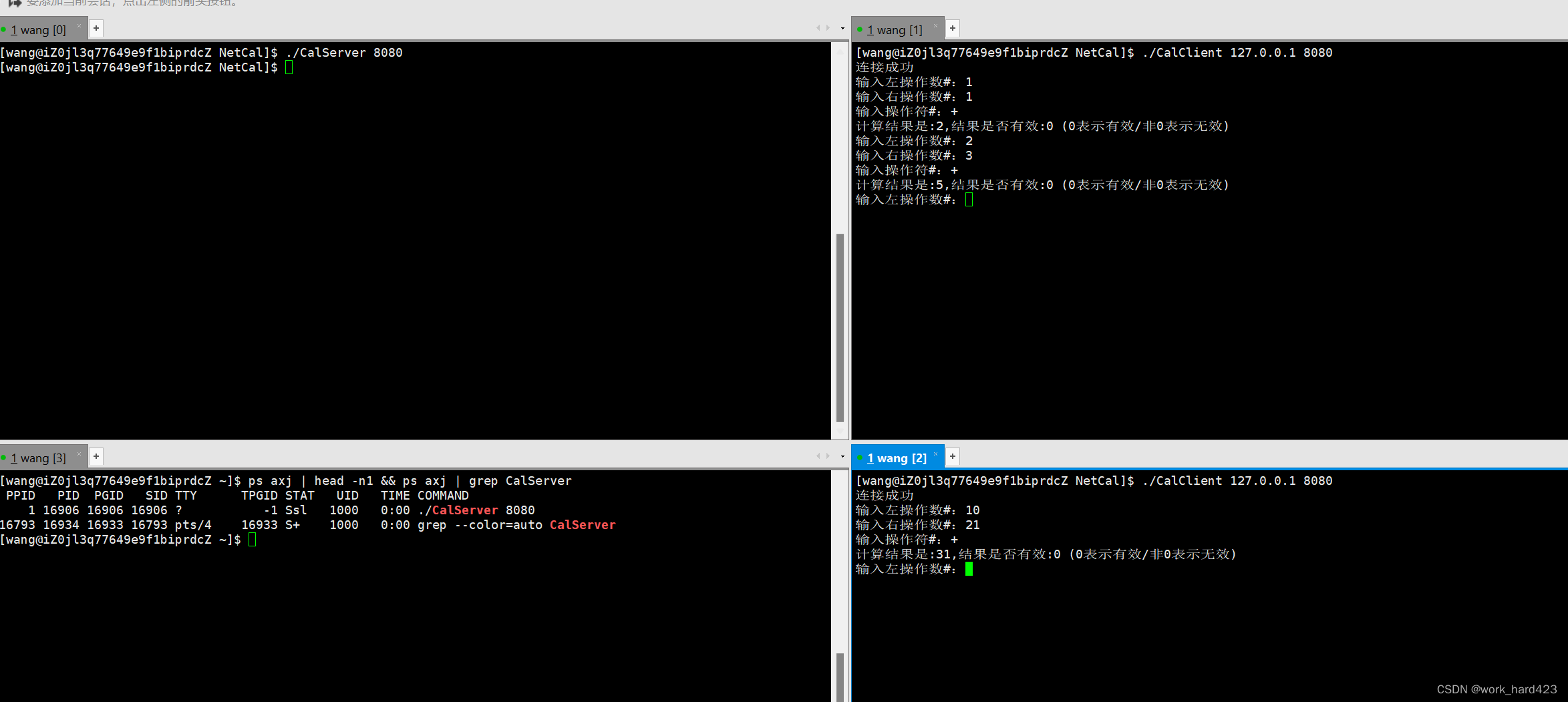Image resolution: width=1568 pixels, height=702 pixels.
Task: Click the red 'CalServer' in ./CalServer 8080 row
Action: click(465, 510)
